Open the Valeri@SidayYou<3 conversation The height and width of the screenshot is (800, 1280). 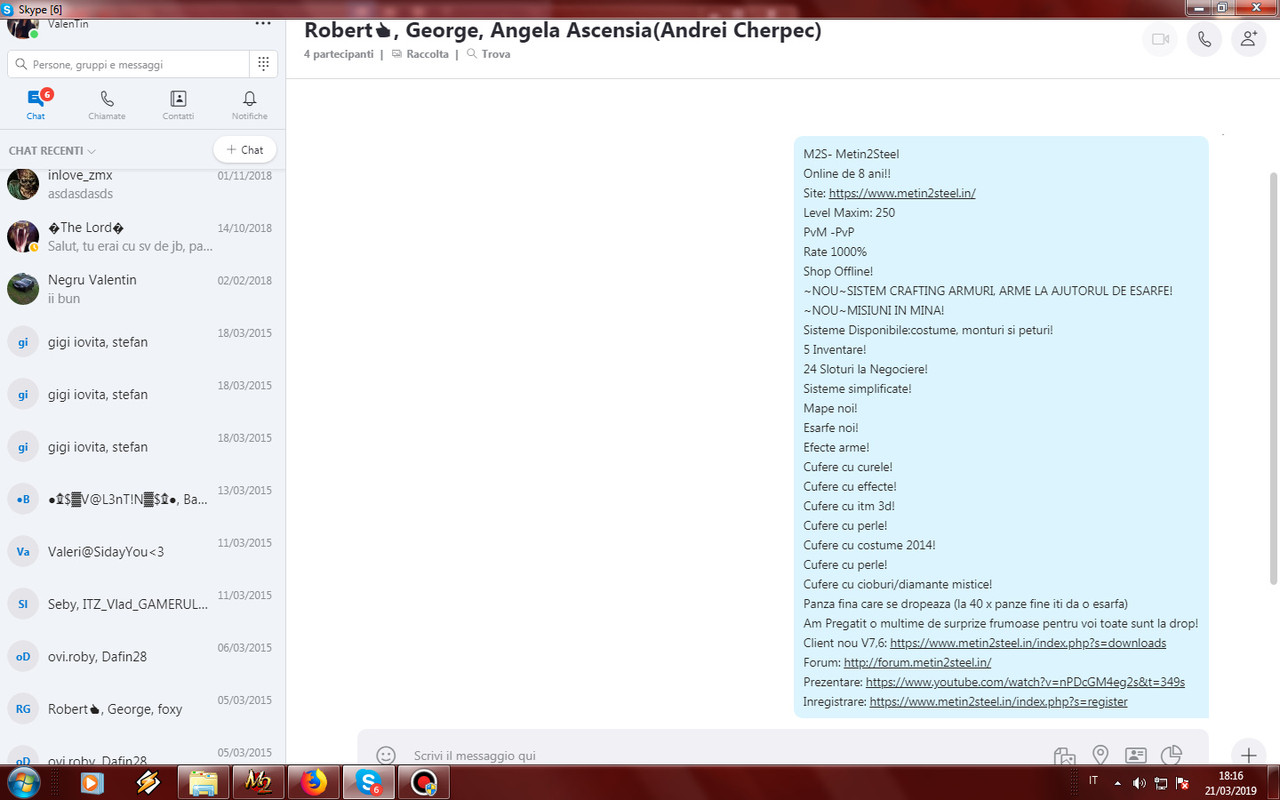coord(142,551)
